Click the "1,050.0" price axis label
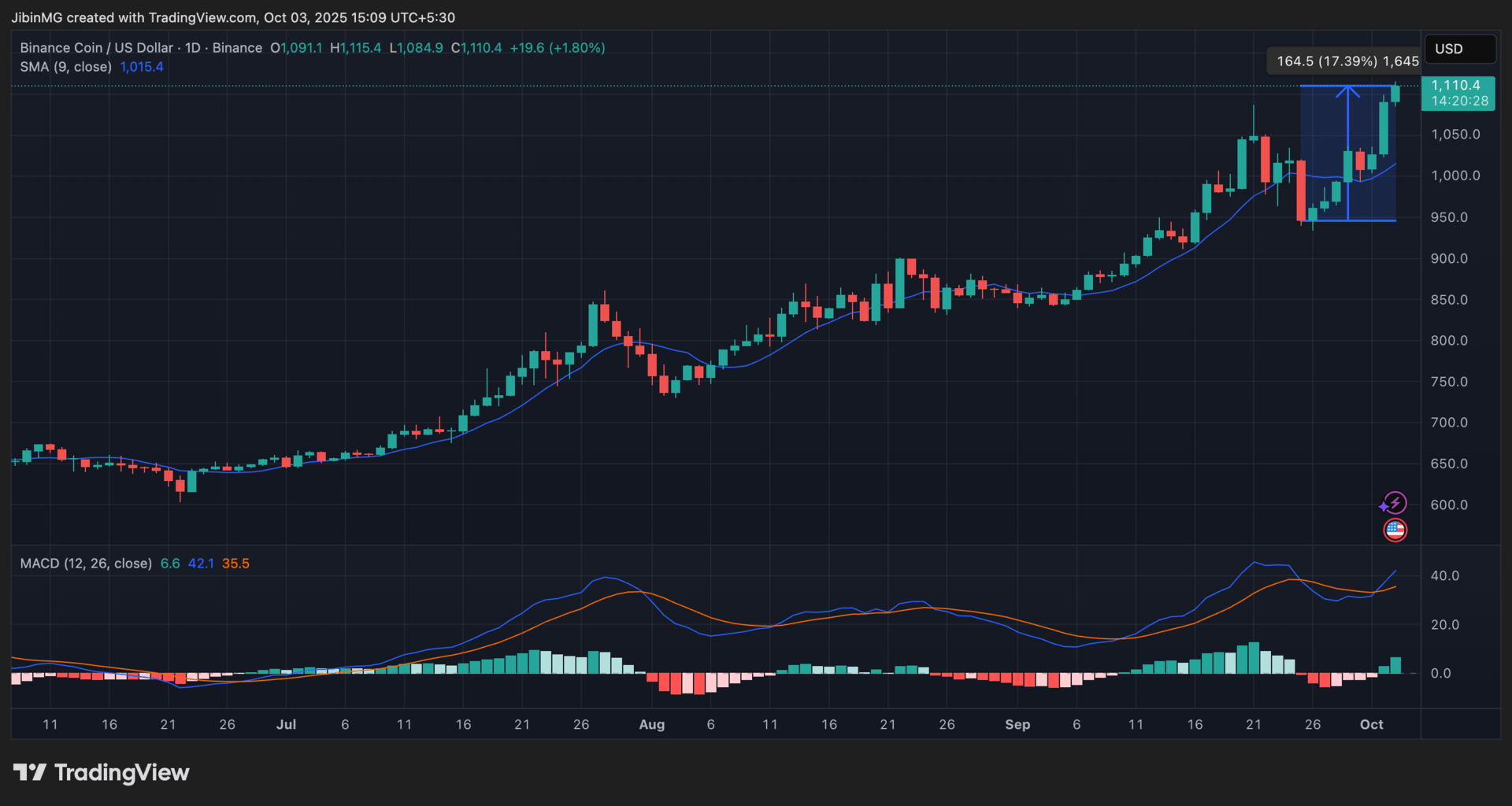 [1455, 135]
